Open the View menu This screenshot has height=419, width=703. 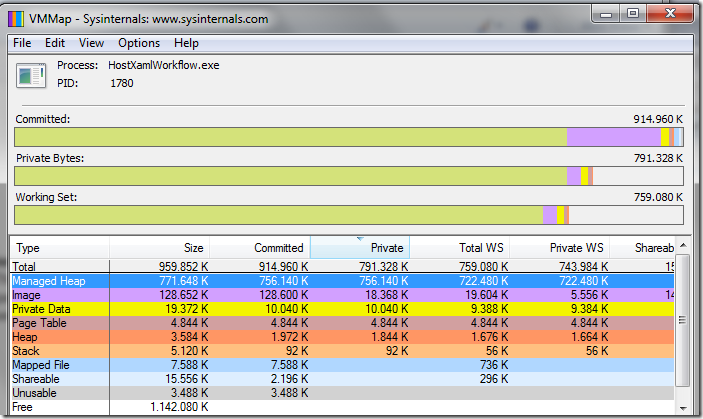click(91, 43)
